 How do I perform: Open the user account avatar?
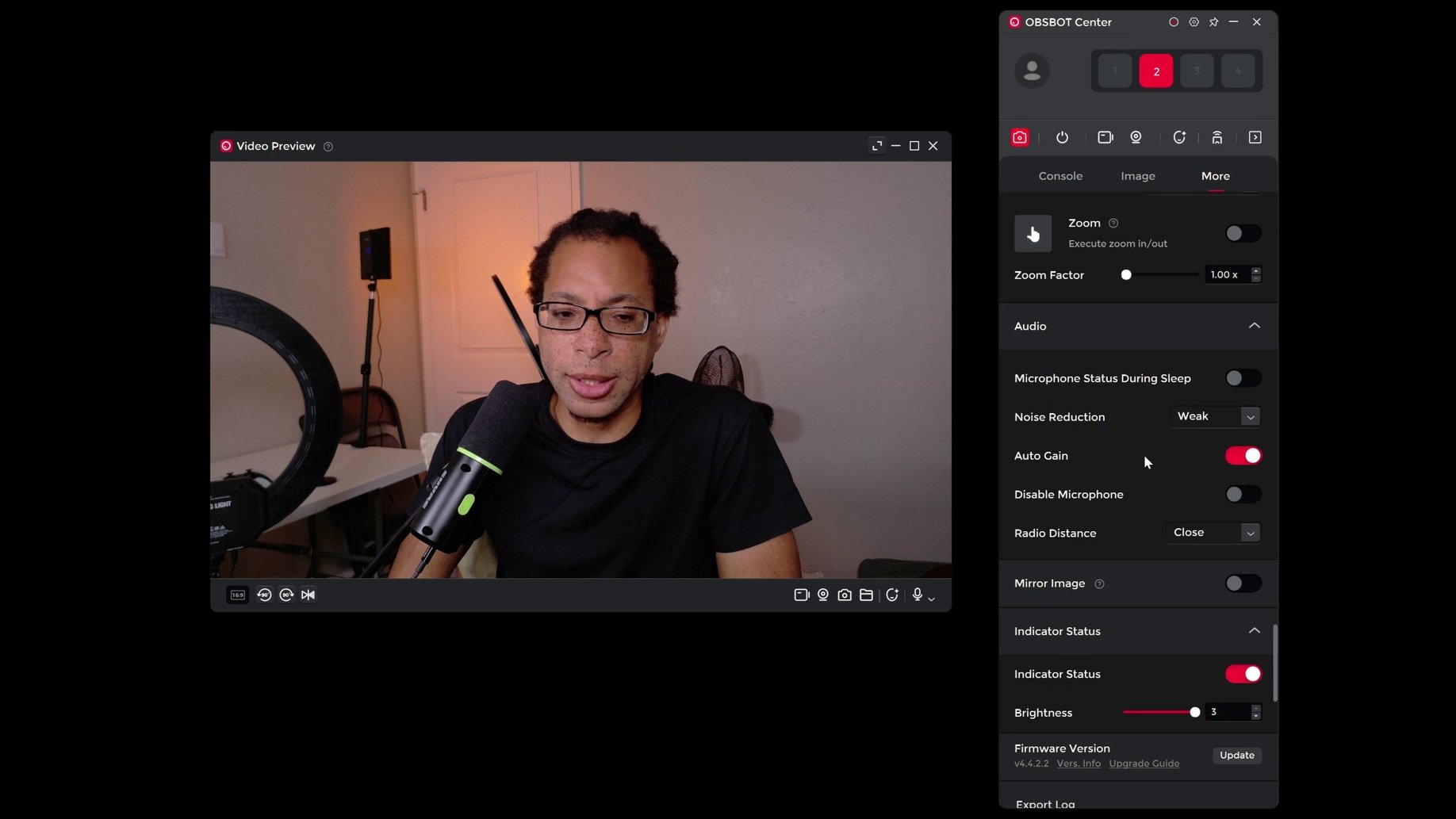click(1032, 71)
